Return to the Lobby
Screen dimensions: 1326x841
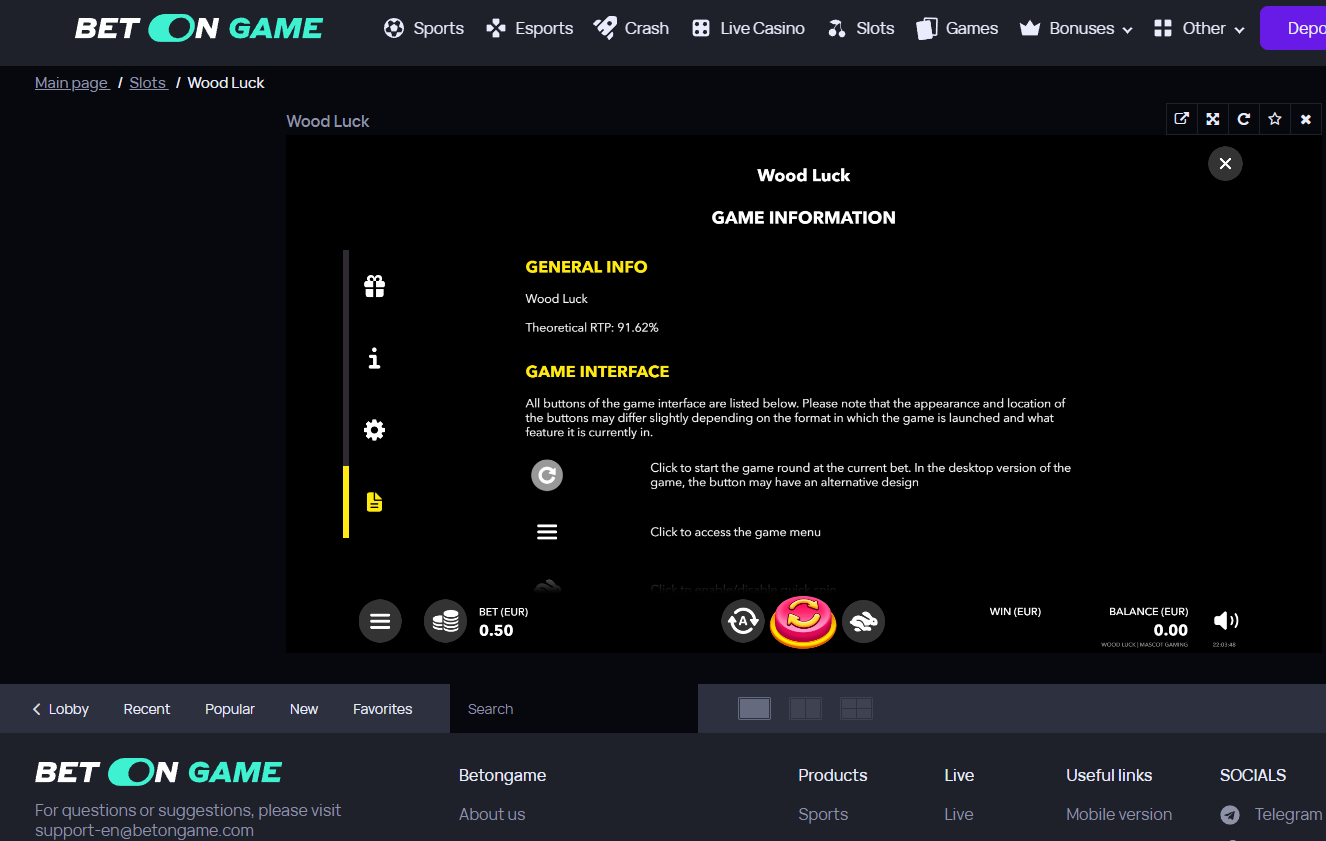pyautogui.click(x=60, y=709)
